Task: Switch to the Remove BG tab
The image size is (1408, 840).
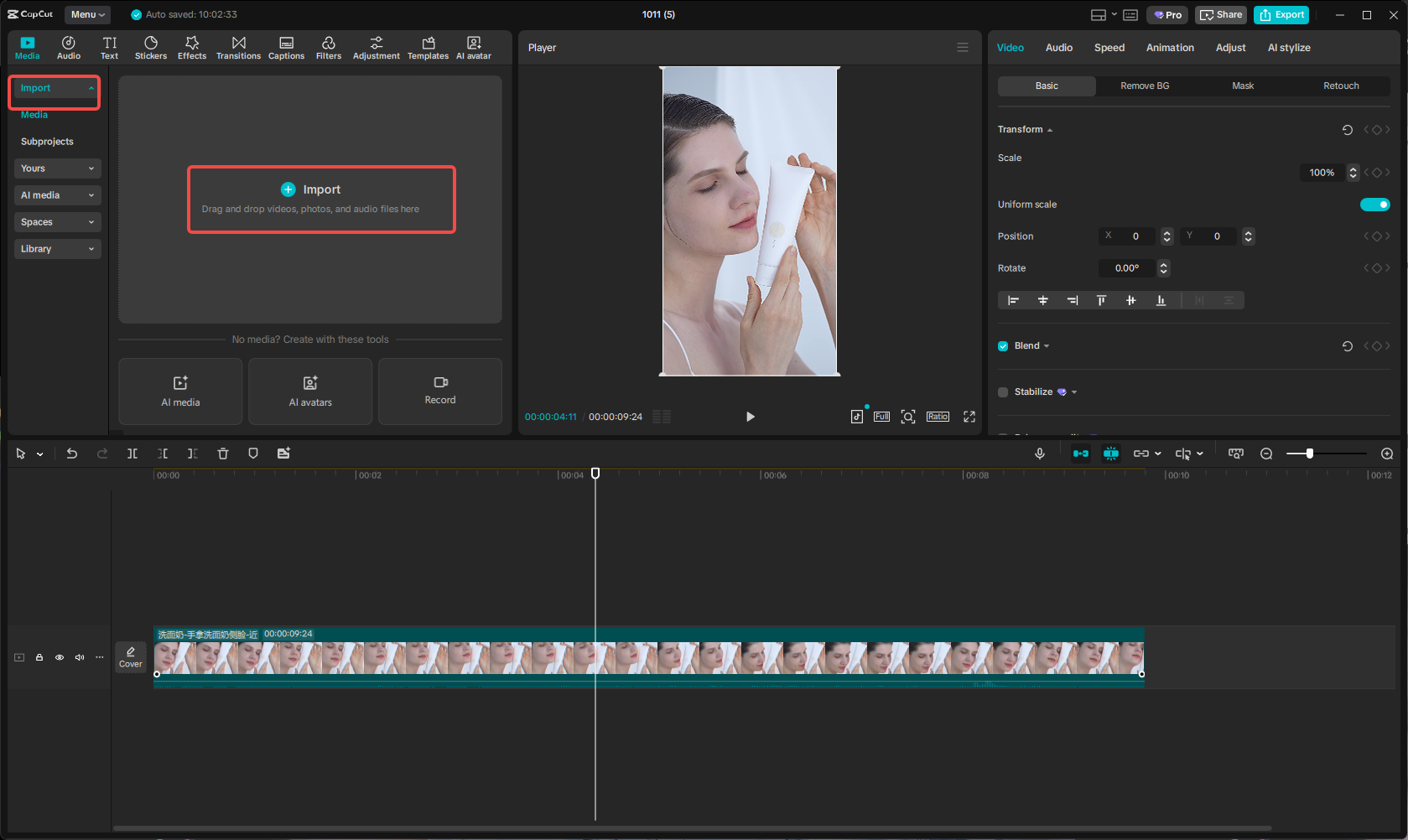Action: pos(1144,86)
